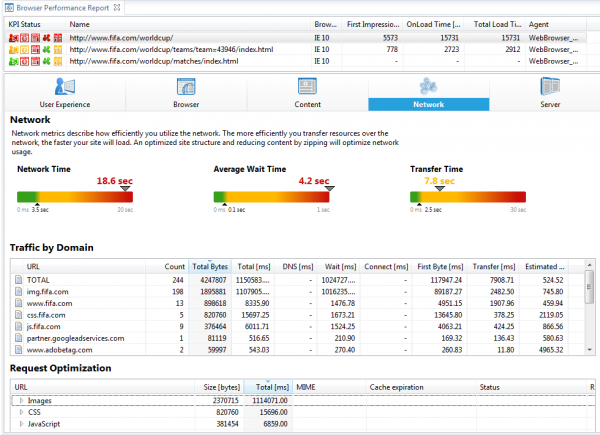Viewport: 600px width, 435px height.
Task: Click the yellow Browser KPI icon for the team=43946 row
Action: tap(24, 49)
